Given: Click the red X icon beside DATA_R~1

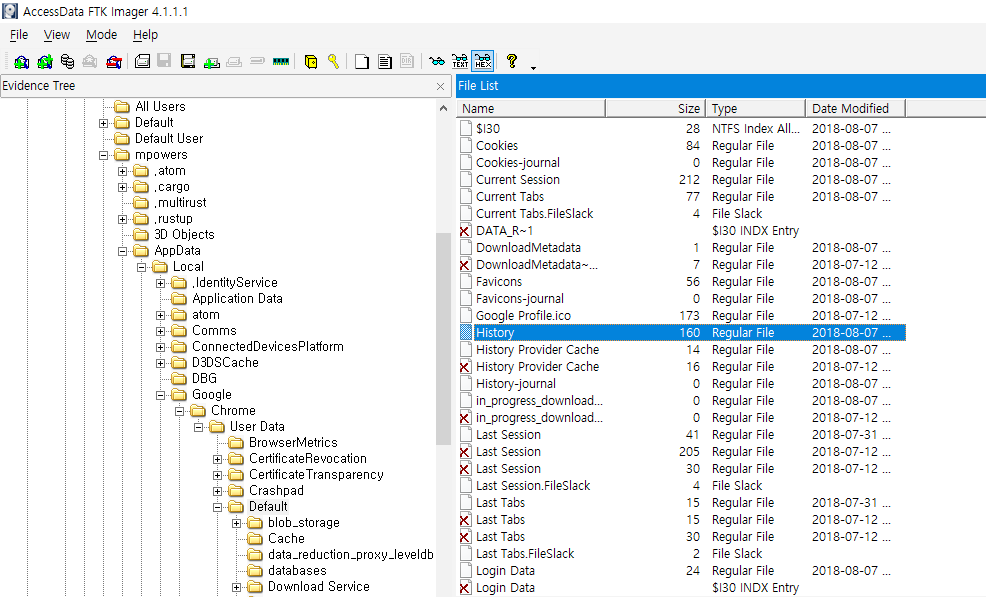Looking at the screenshot, I should (465, 231).
